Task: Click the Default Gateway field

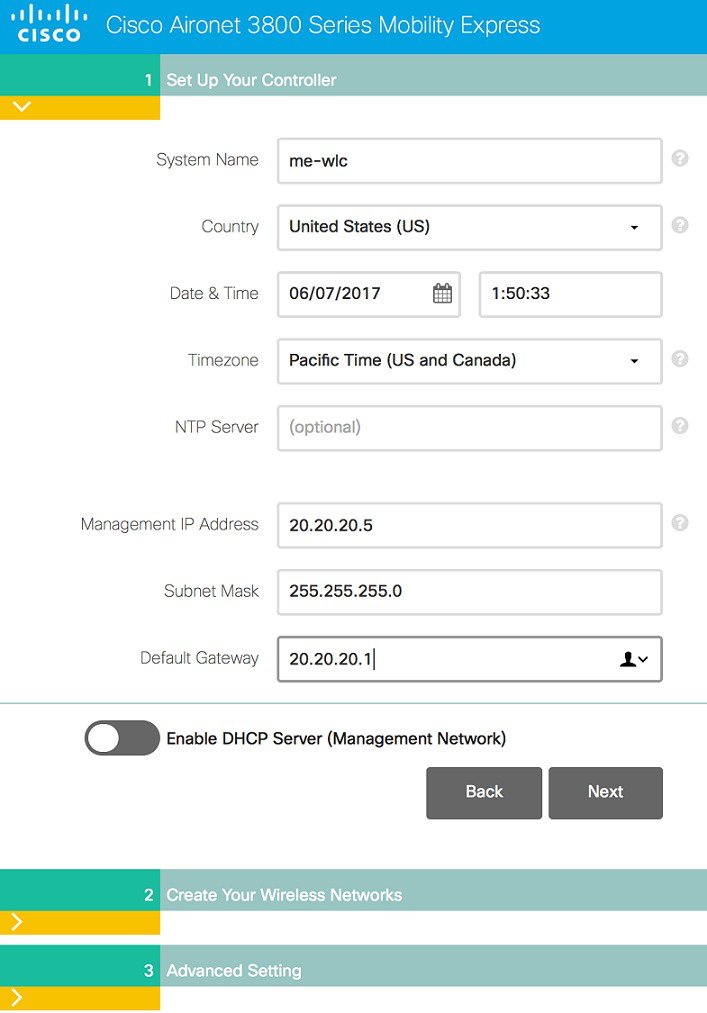Action: [x=470, y=659]
